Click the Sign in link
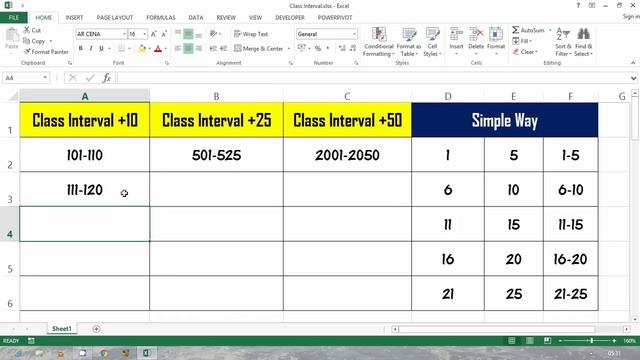This screenshot has width=640, height=360. click(x=631, y=16)
